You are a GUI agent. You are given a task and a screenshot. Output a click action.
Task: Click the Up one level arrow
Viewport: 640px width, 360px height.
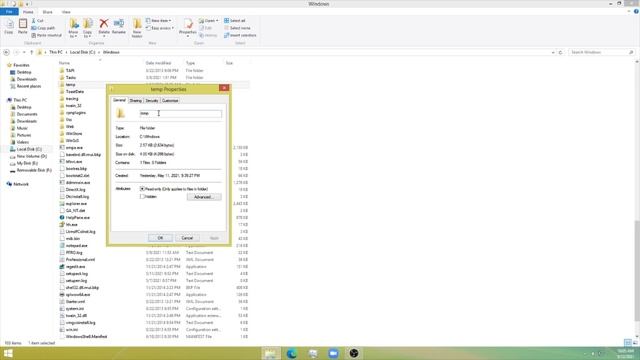[31, 52]
